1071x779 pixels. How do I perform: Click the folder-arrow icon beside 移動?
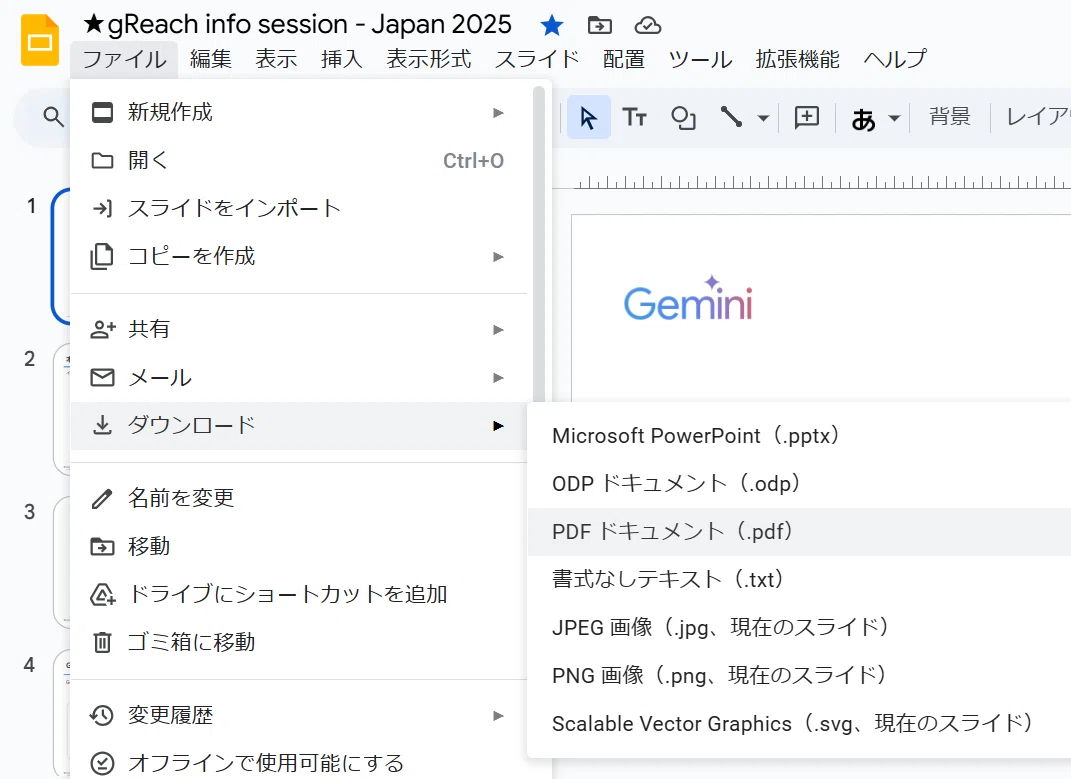(x=102, y=547)
